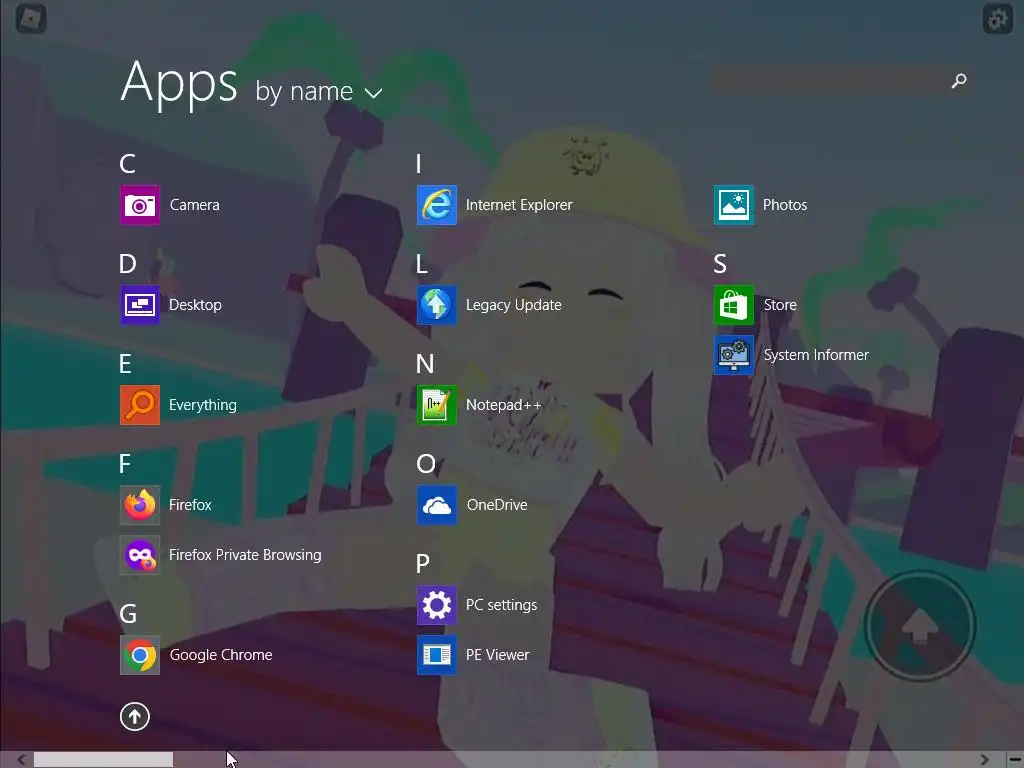Select the letter F group header
This screenshot has height=768, width=1024.
[x=125, y=464]
